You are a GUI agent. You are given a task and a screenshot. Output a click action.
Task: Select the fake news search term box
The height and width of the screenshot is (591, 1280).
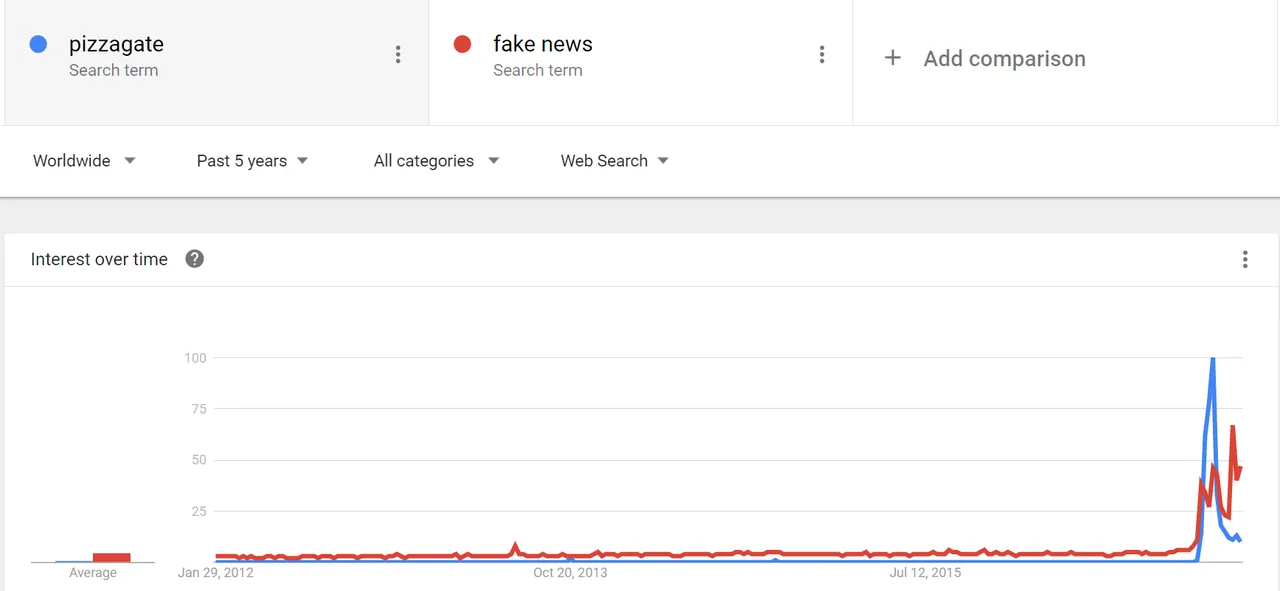click(641, 62)
